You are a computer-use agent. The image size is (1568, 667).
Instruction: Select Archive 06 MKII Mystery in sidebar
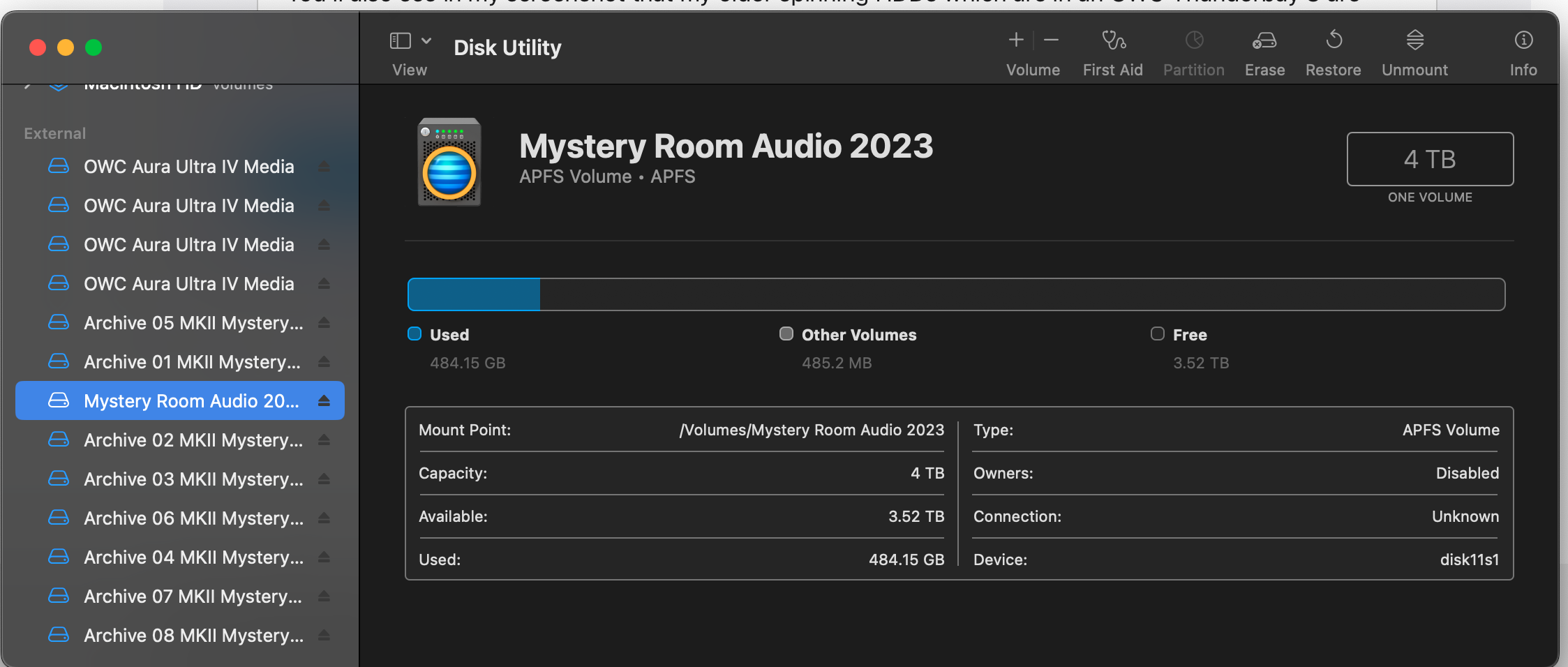pos(180,518)
